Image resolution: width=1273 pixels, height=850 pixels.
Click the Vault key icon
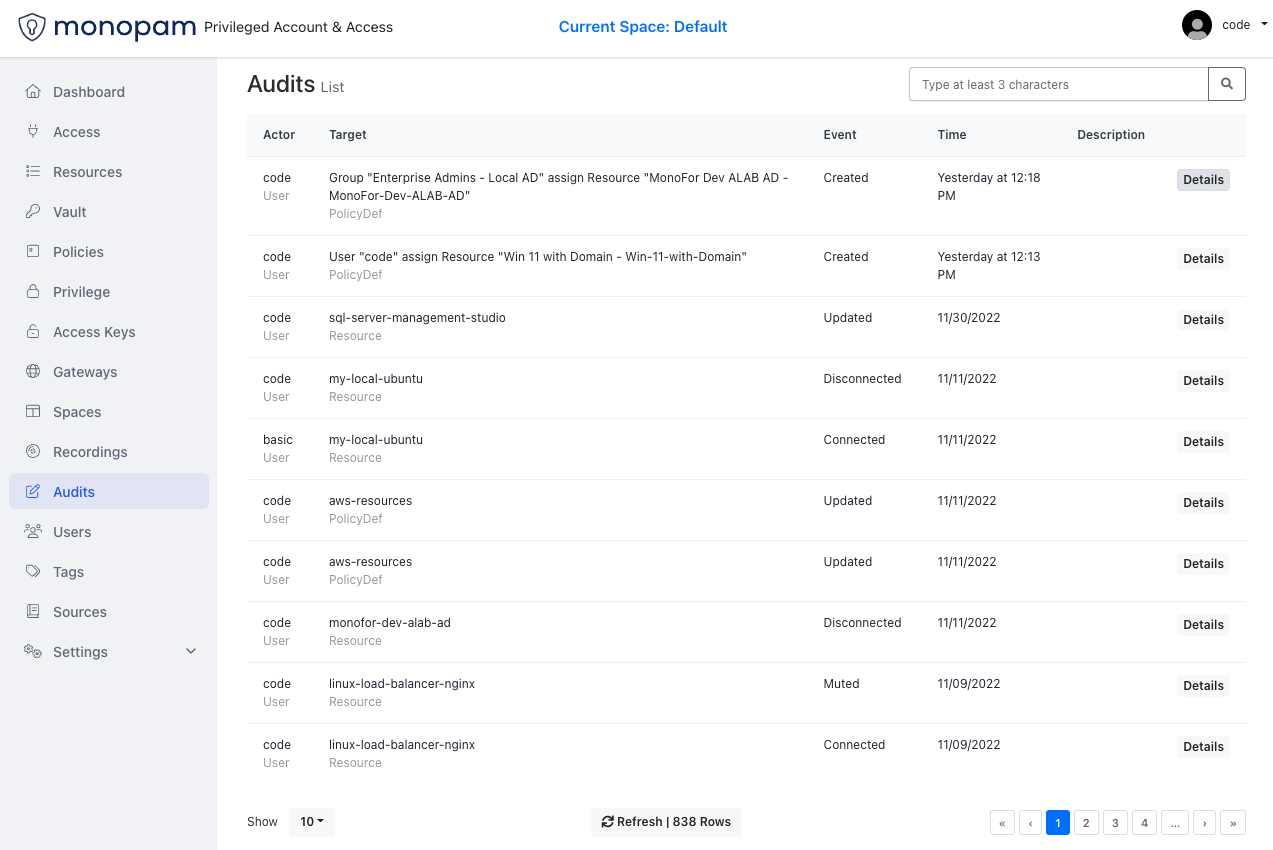coord(33,212)
